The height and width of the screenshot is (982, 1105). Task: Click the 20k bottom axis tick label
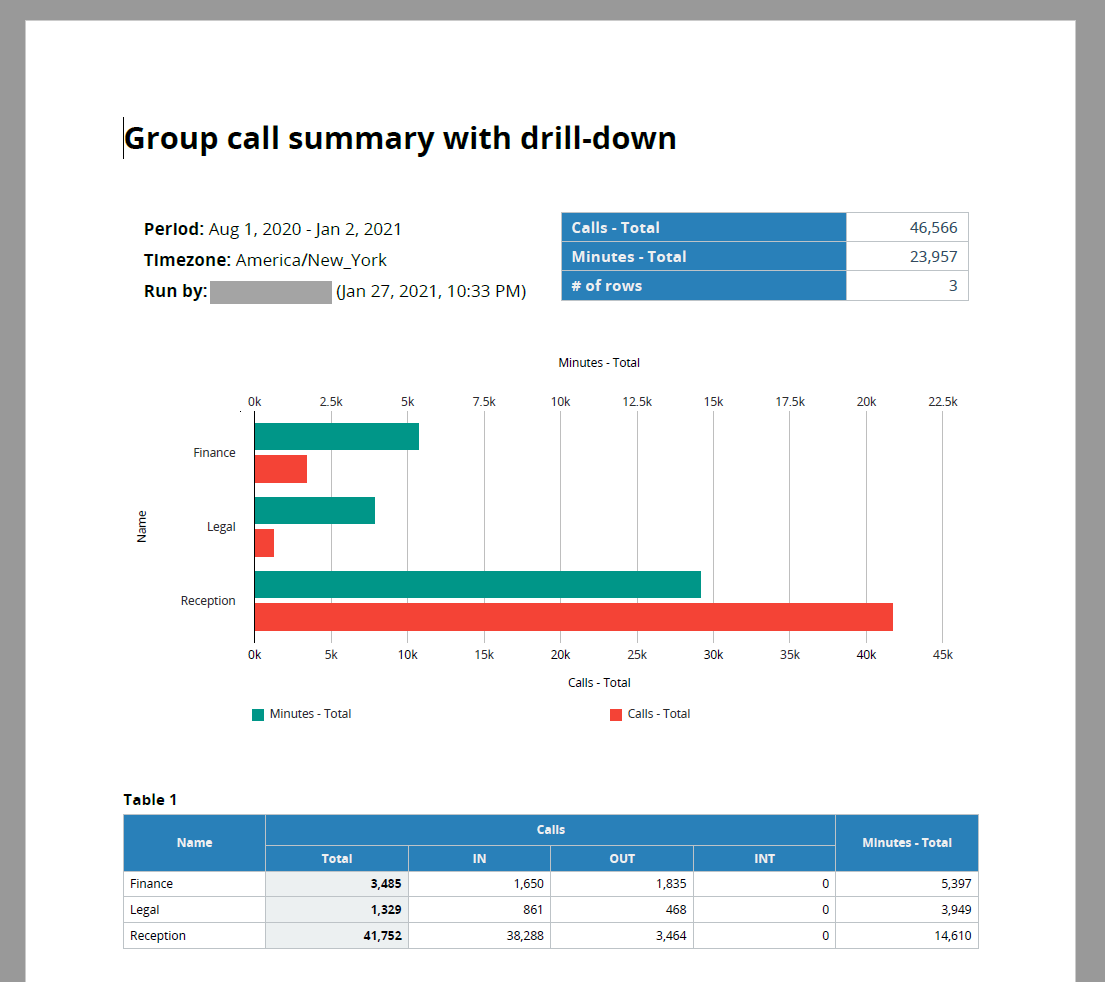(x=560, y=655)
